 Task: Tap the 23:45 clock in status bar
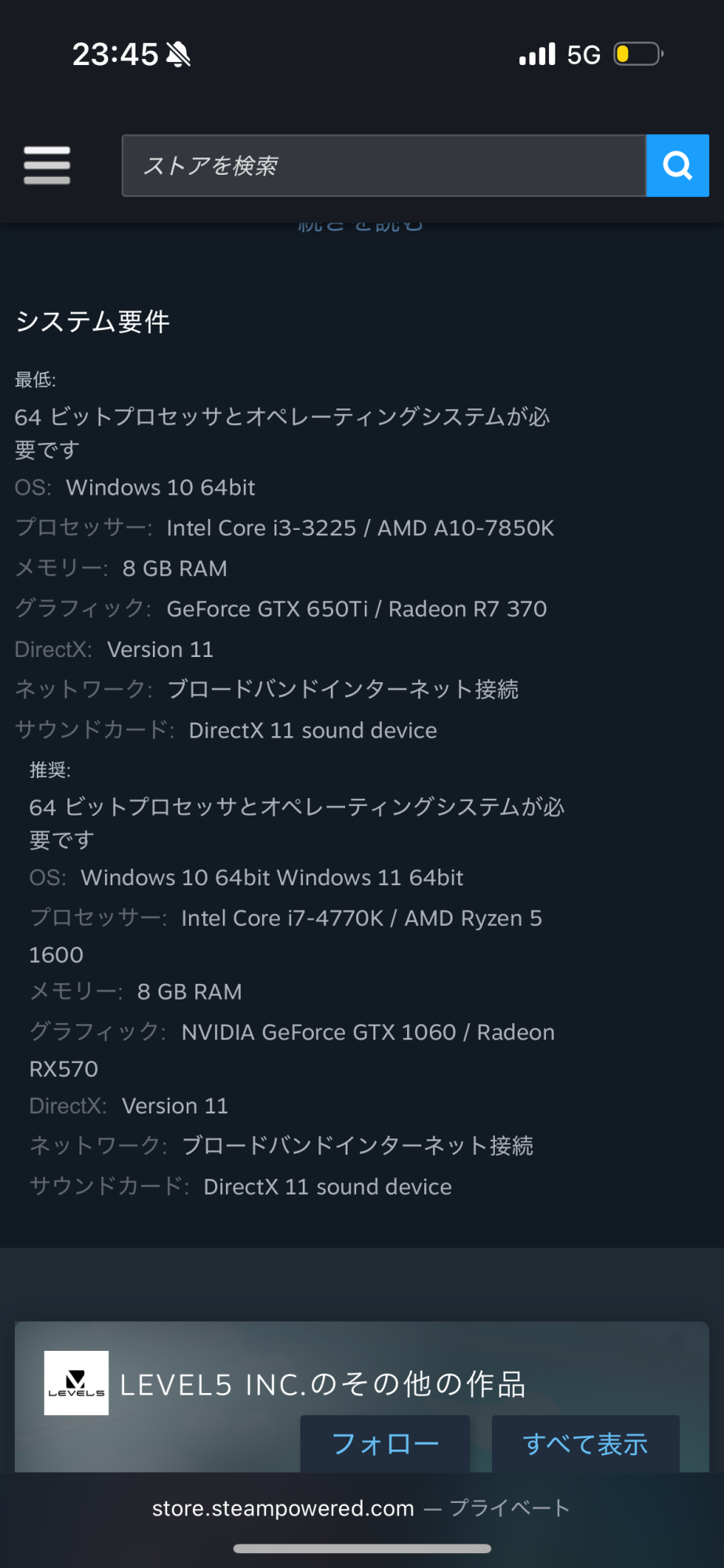[115, 55]
